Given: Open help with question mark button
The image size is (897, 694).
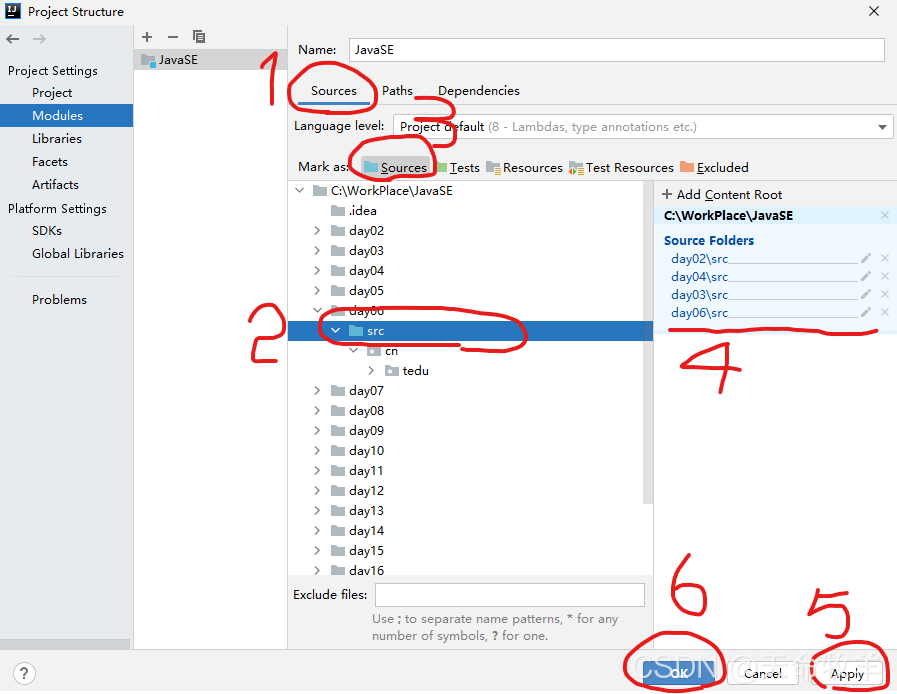Looking at the screenshot, I should coord(24,673).
